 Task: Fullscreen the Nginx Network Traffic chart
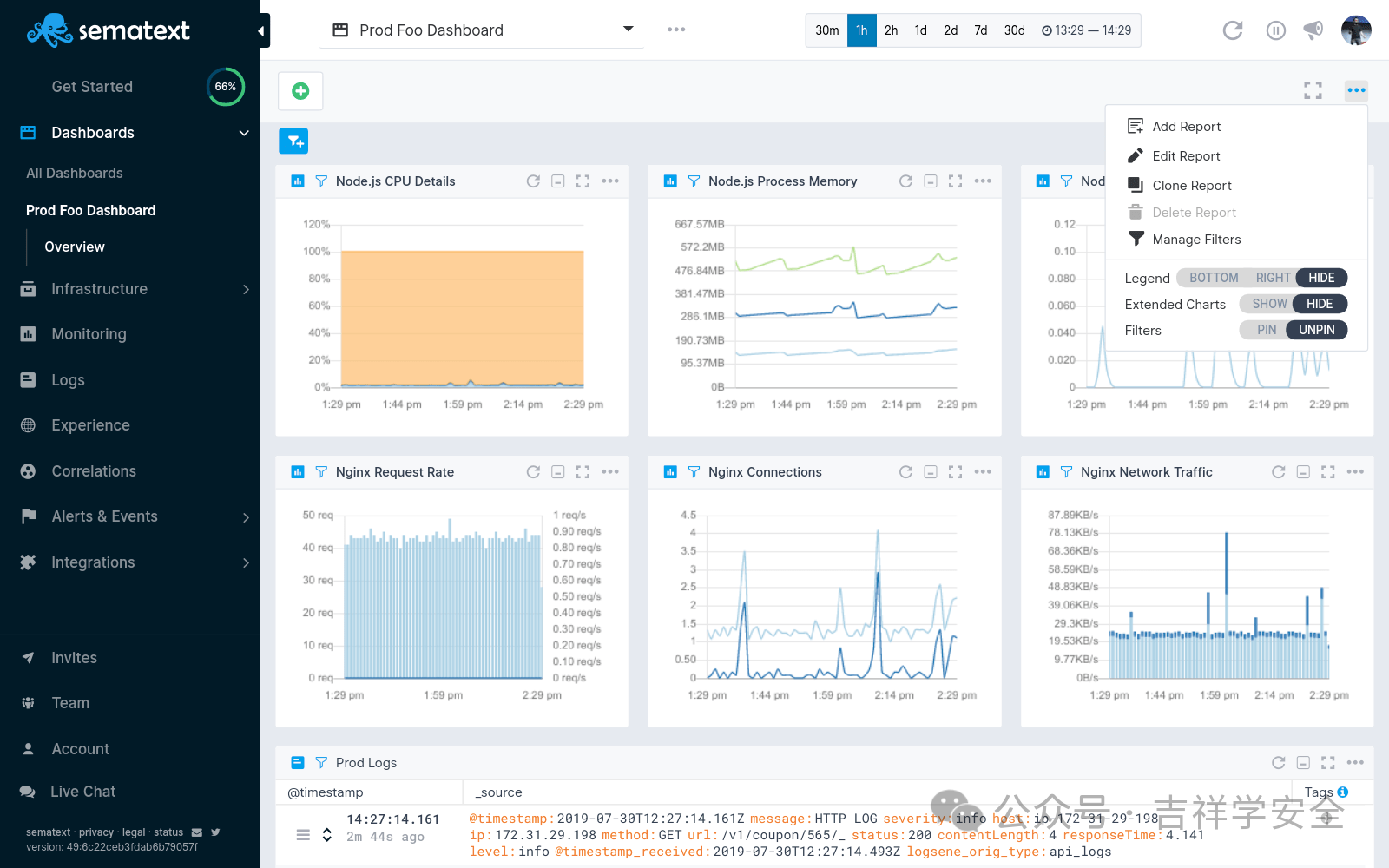click(x=1327, y=472)
